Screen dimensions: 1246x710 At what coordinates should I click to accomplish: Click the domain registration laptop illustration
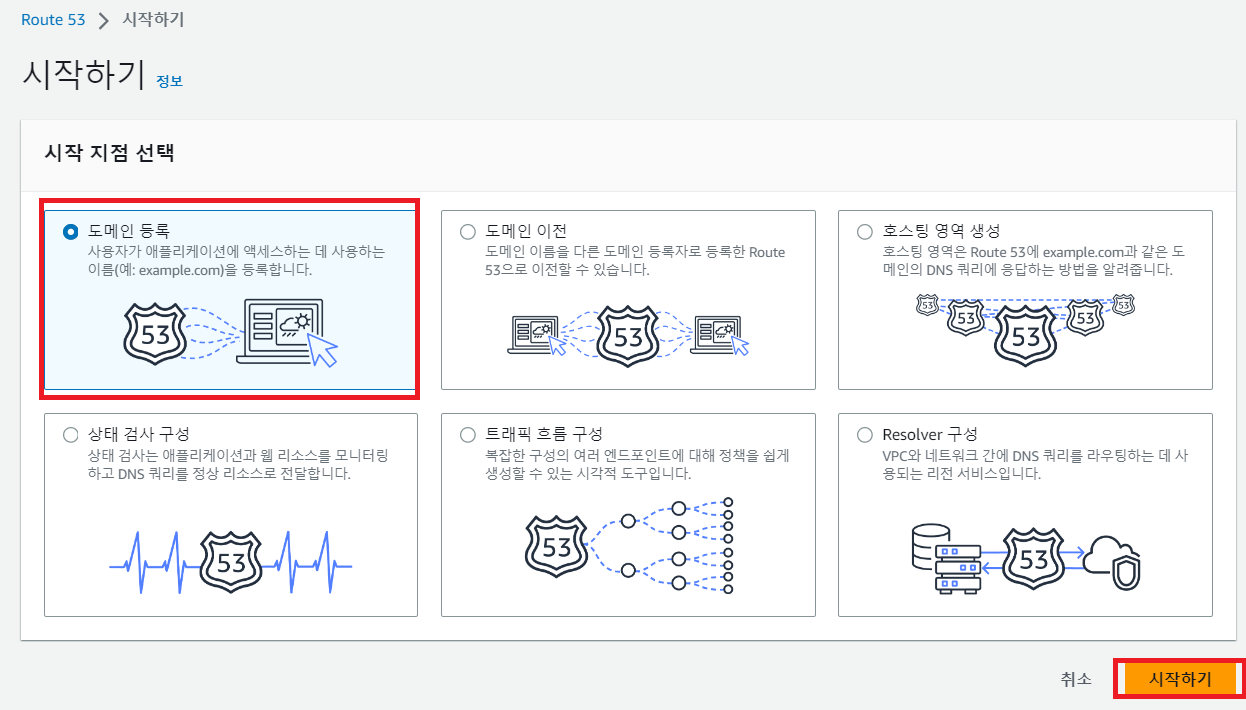point(230,332)
